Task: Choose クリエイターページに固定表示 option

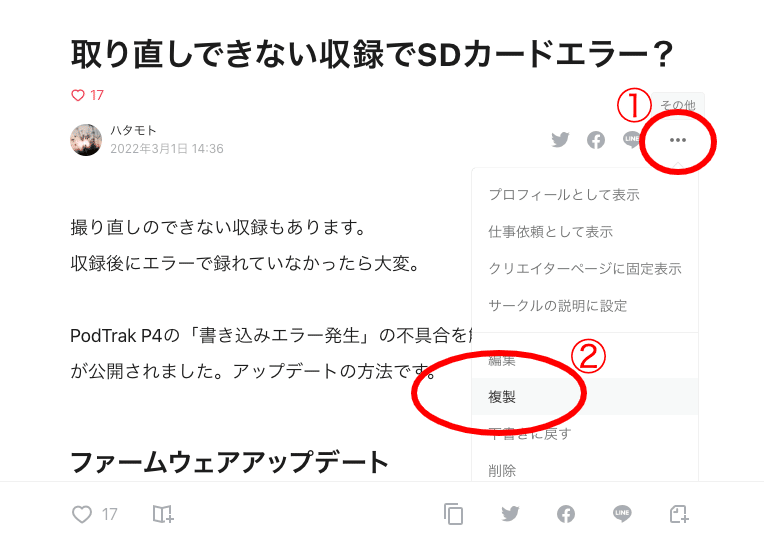Action: [x=585, y=269]
